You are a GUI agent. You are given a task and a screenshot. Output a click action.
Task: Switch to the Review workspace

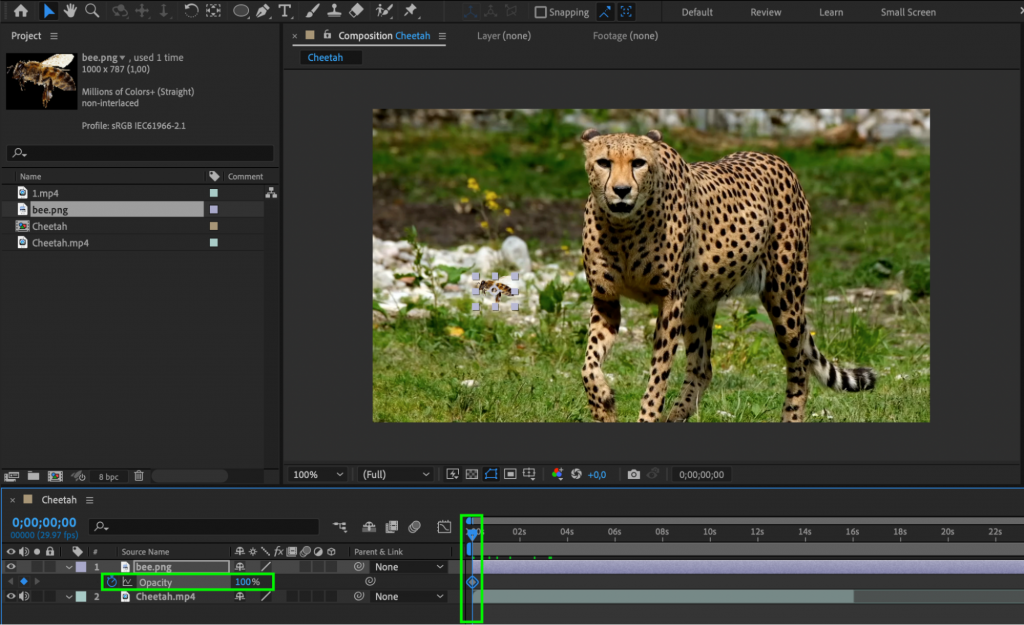pos(765,11)
